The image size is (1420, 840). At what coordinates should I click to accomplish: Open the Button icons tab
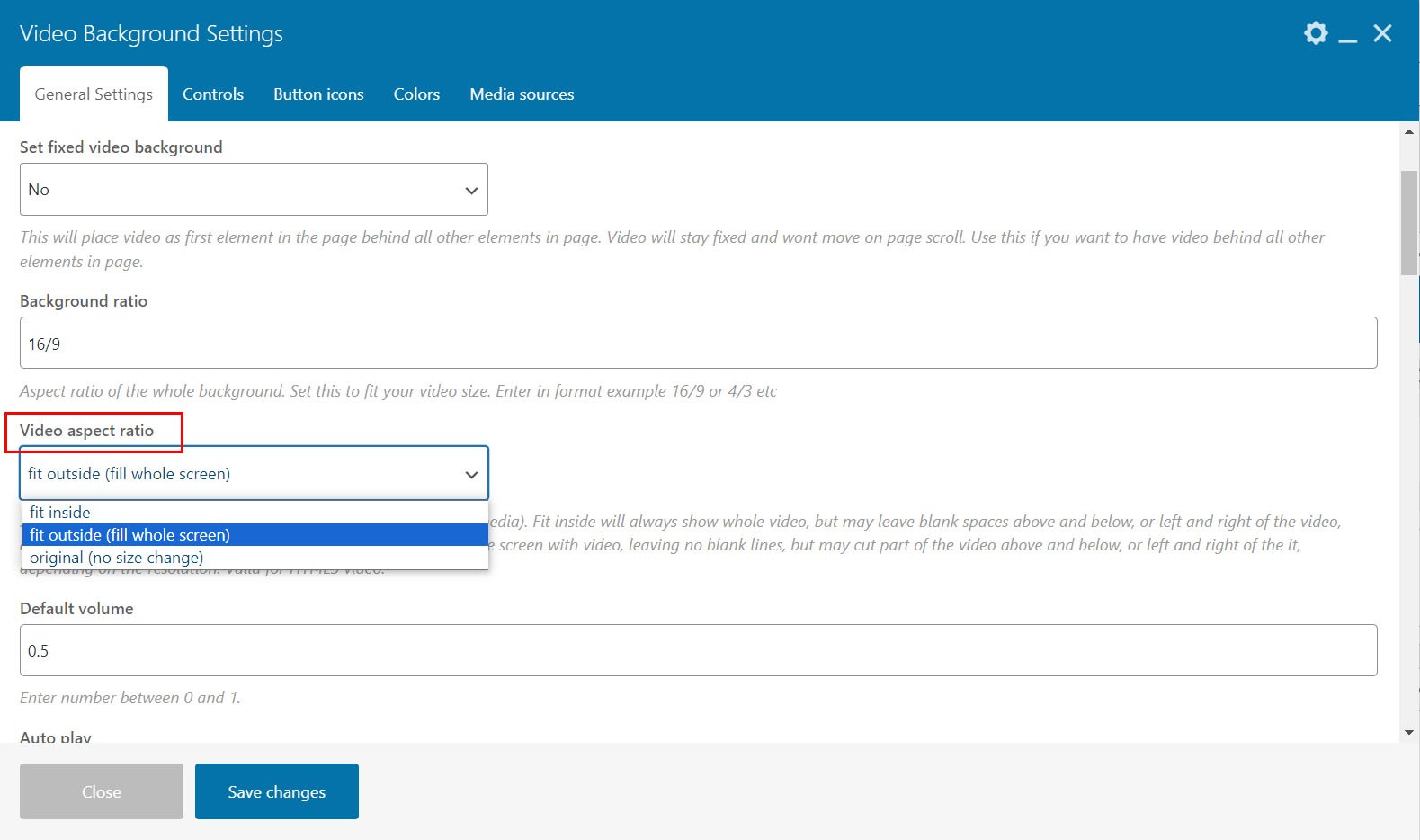(x=318, y=94)
